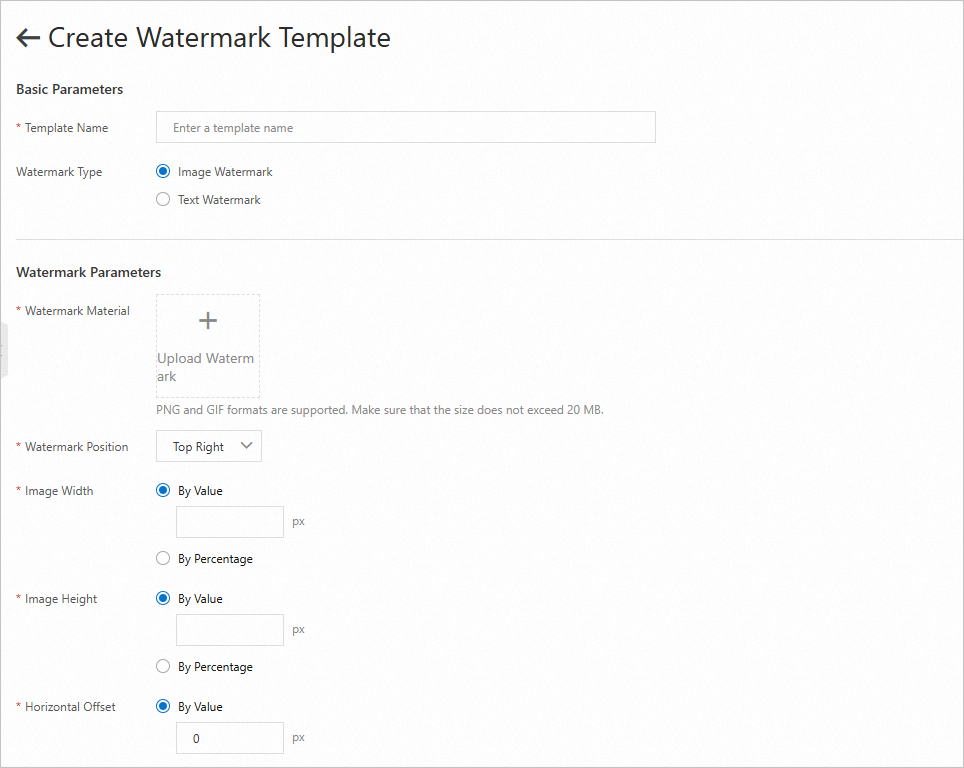Expand the left sidebar collapse handle
The image size is (964, 768).
click(x=3, y=350)
